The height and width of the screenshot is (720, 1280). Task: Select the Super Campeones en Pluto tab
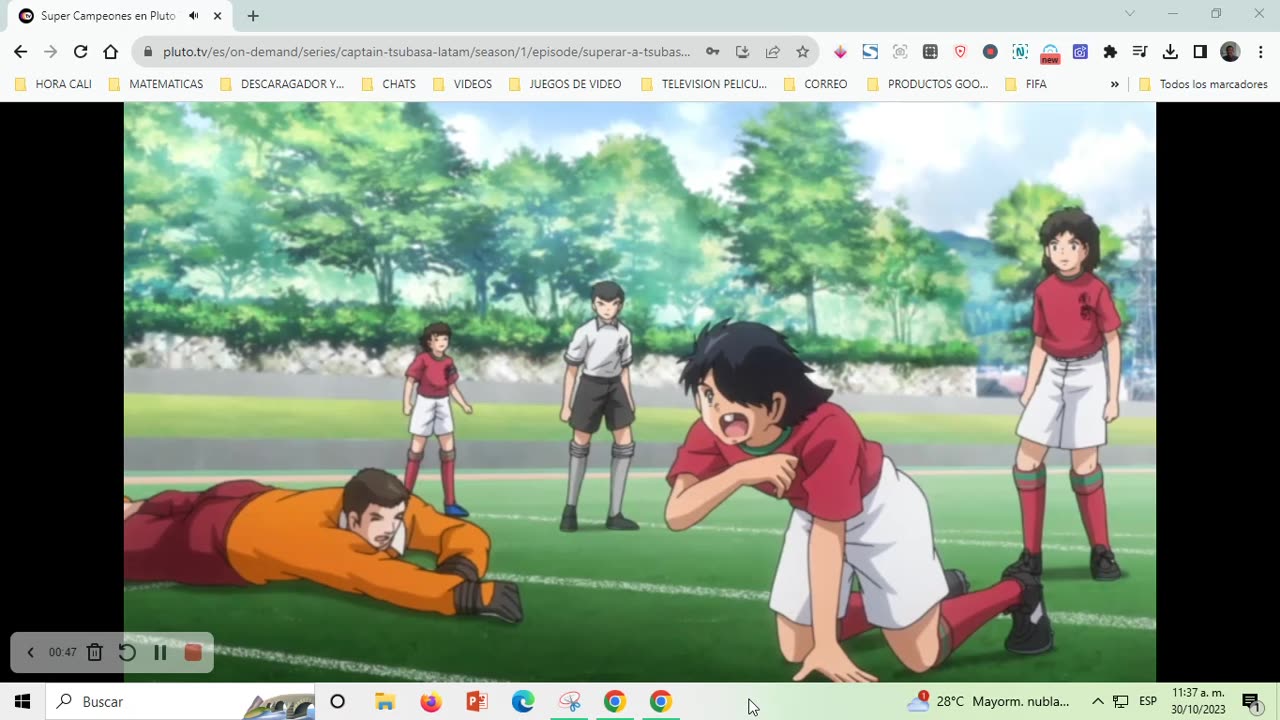pyautogui.click(x=108, y=16)
